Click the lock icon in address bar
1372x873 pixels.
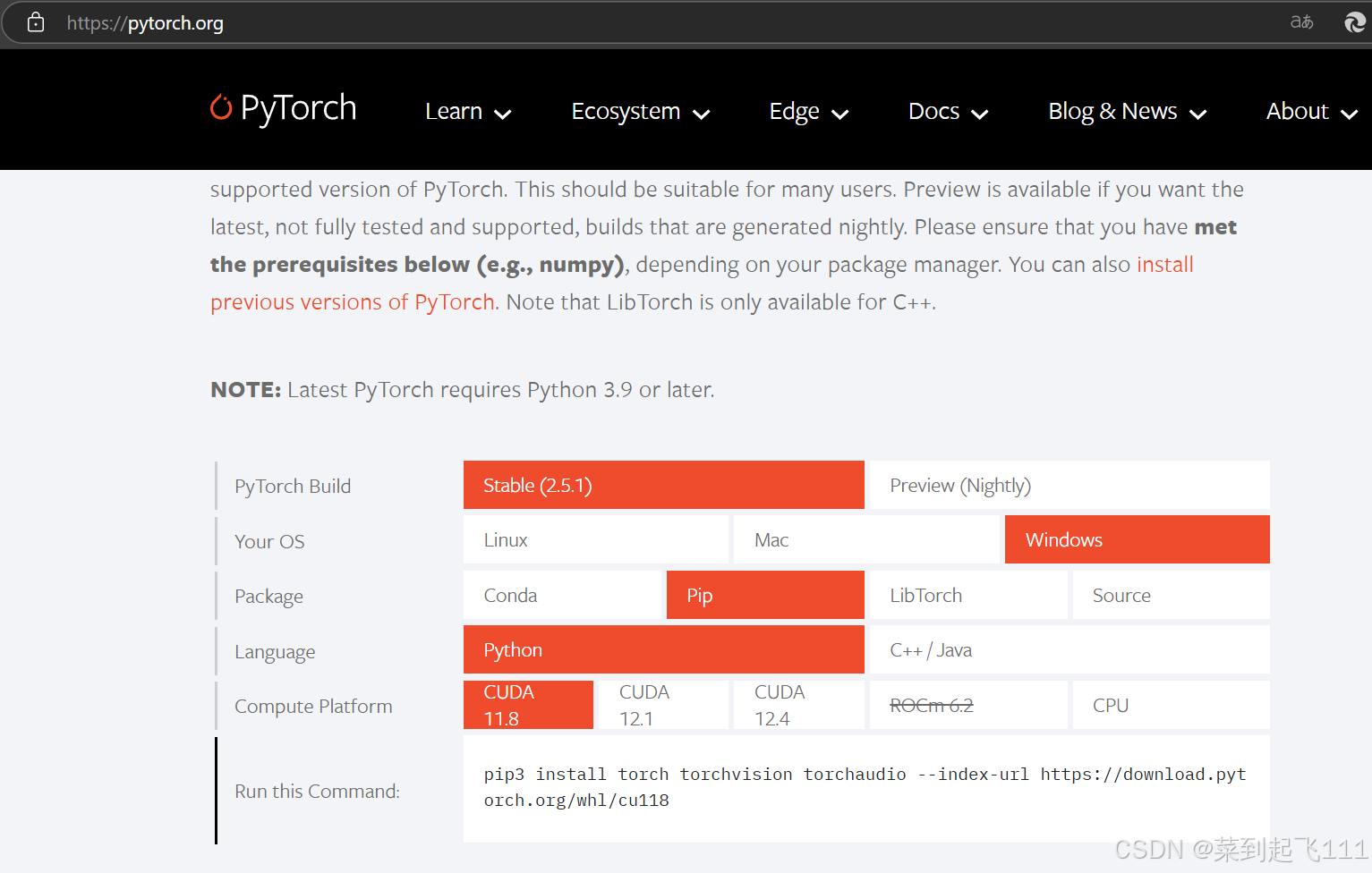[36, 22]
